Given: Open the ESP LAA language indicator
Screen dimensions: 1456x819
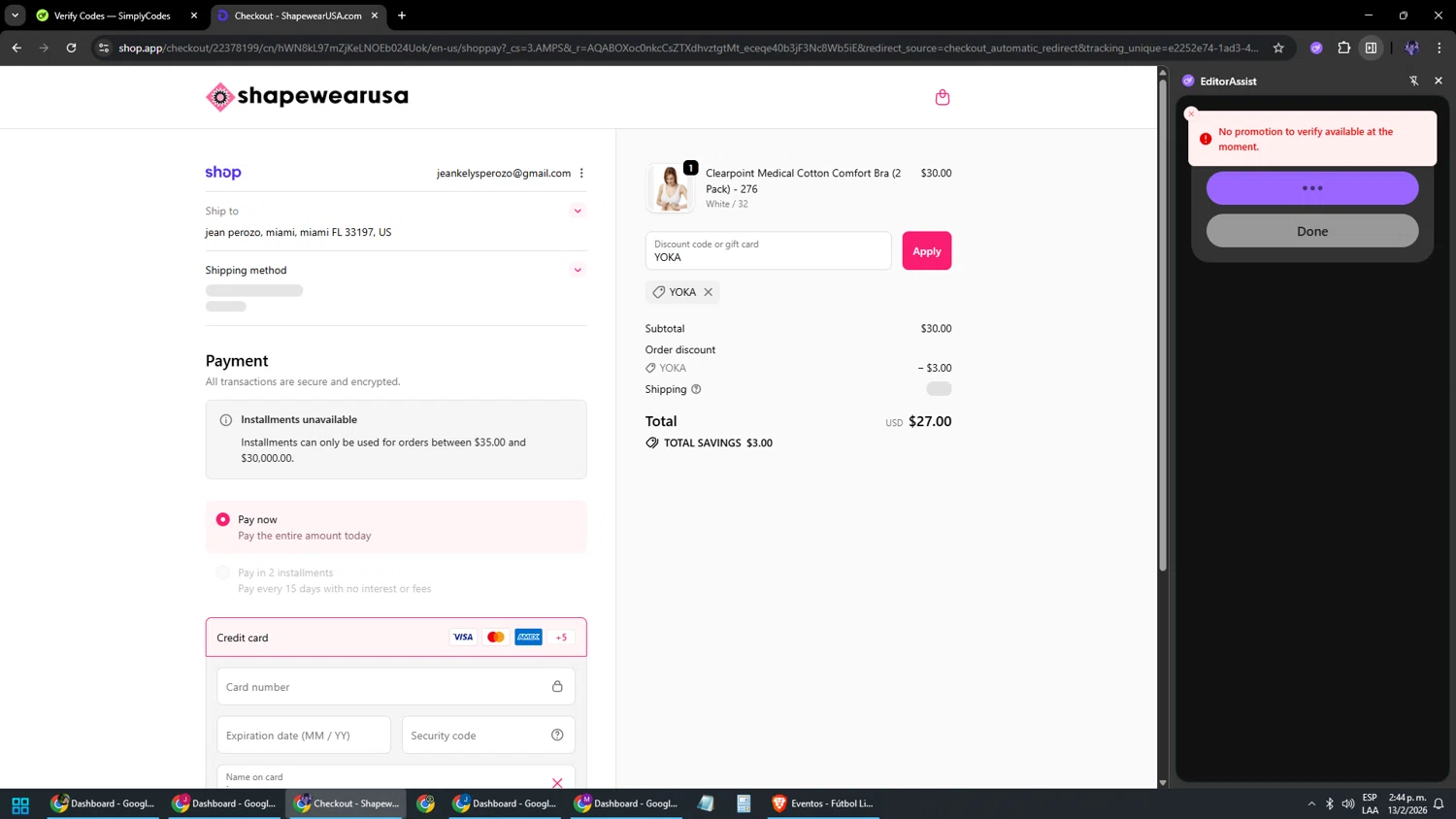Looking at the screenshot, I should [x=1370, y=803].
